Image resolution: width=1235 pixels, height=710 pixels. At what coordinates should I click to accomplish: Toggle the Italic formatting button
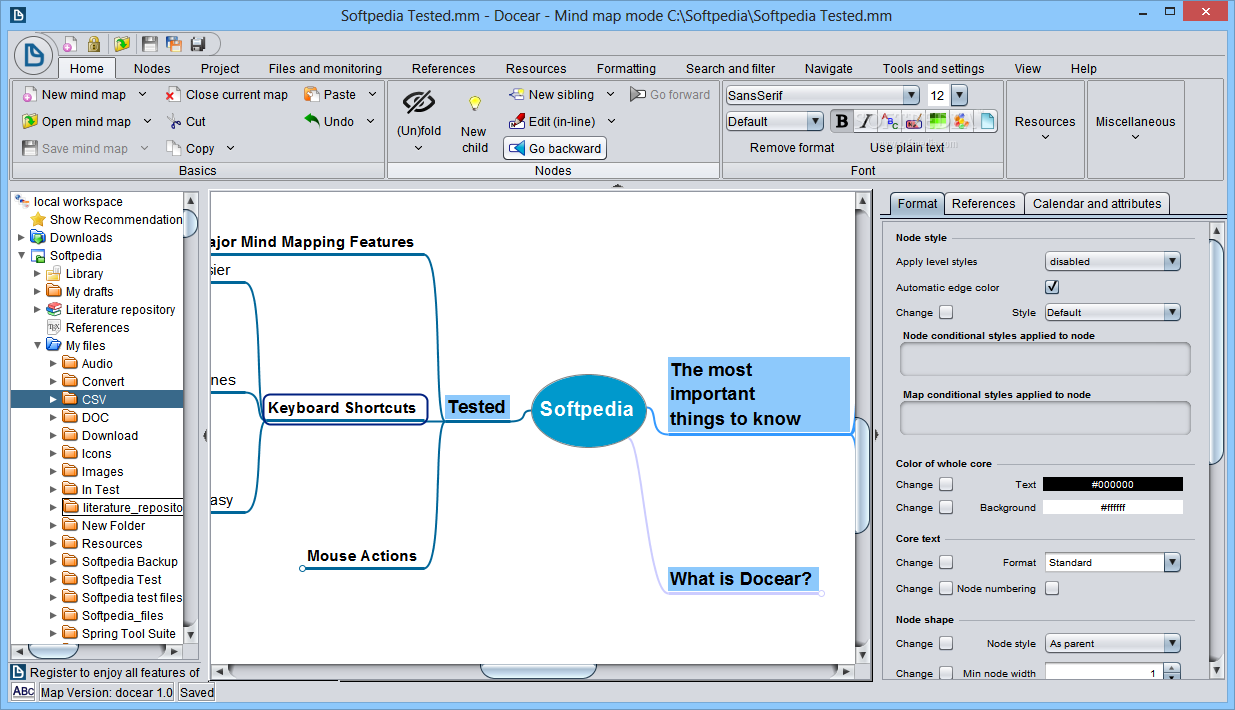click(865, 121)
